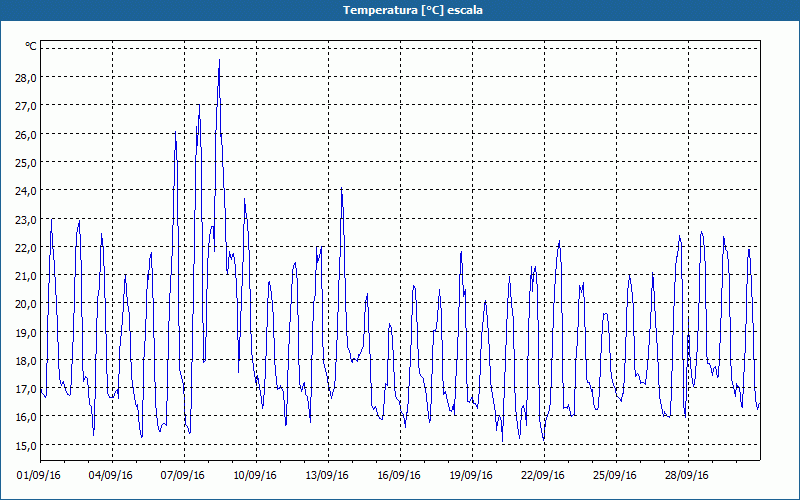The height and width of the screenshot is (500, 800).
Task: Click the 'Temperatura [°C] escala' title bar
Action: [x=400, y=10]
